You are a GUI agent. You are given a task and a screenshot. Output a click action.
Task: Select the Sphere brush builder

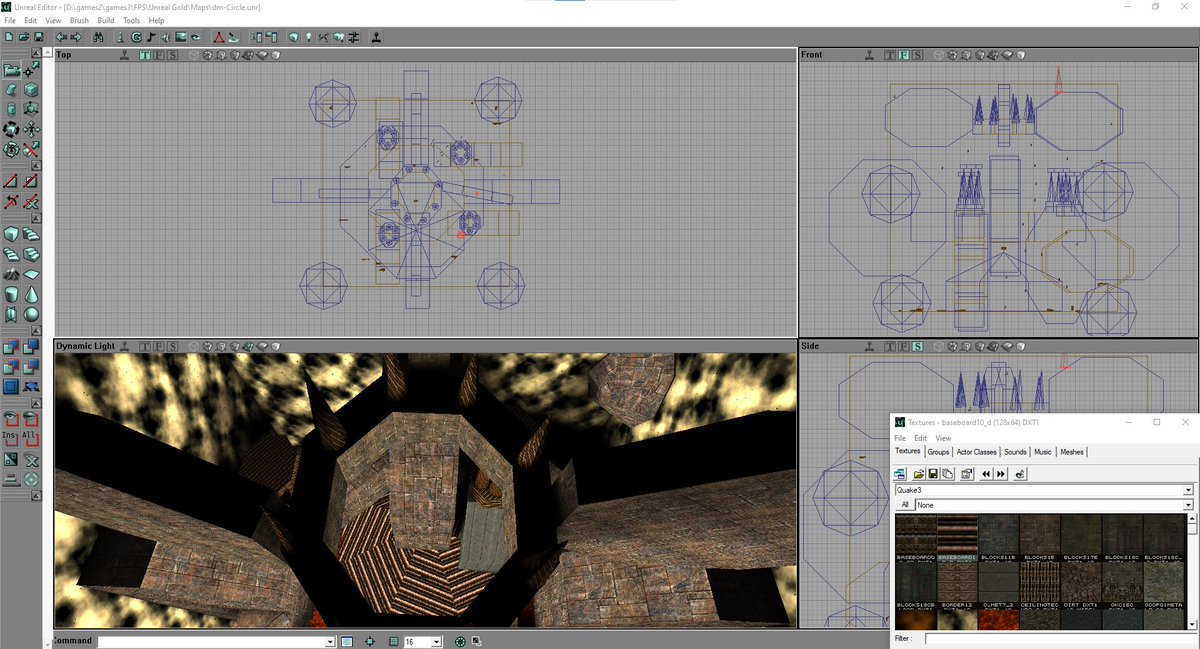(31, 314)
